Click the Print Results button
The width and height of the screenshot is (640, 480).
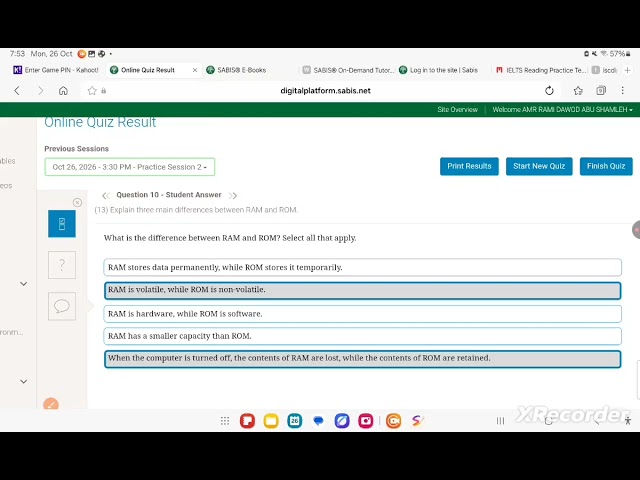(x=469, y=166)
